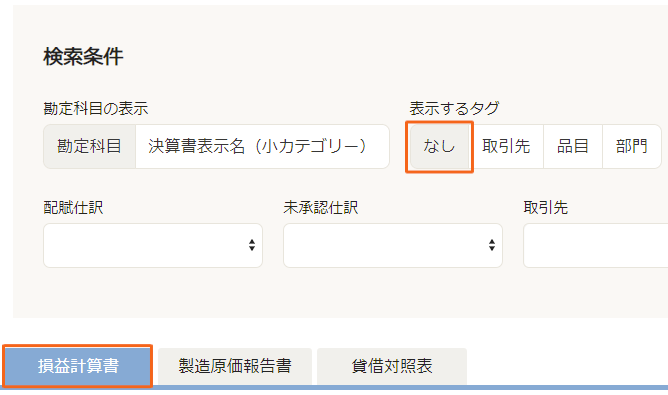Choose 品目 tag option
668x395 pixels.
tap(573, 147)
